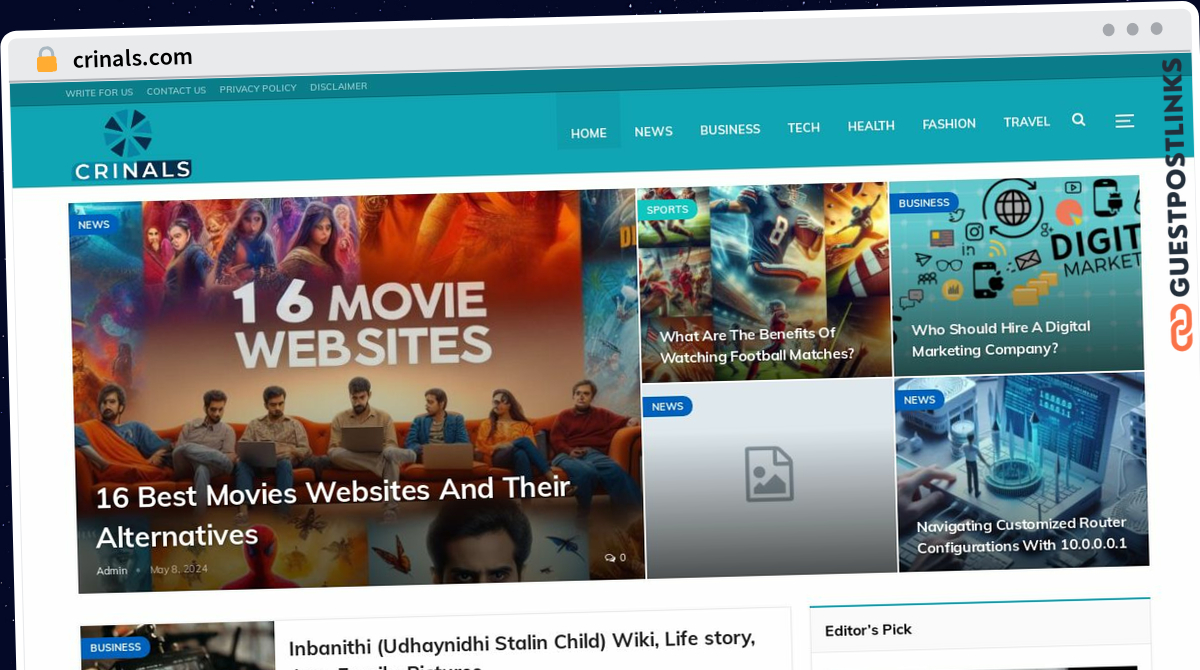Go to the NEWS menu section
The width and height of the screenshot is (1200, 670).
(x=653, y=131)
